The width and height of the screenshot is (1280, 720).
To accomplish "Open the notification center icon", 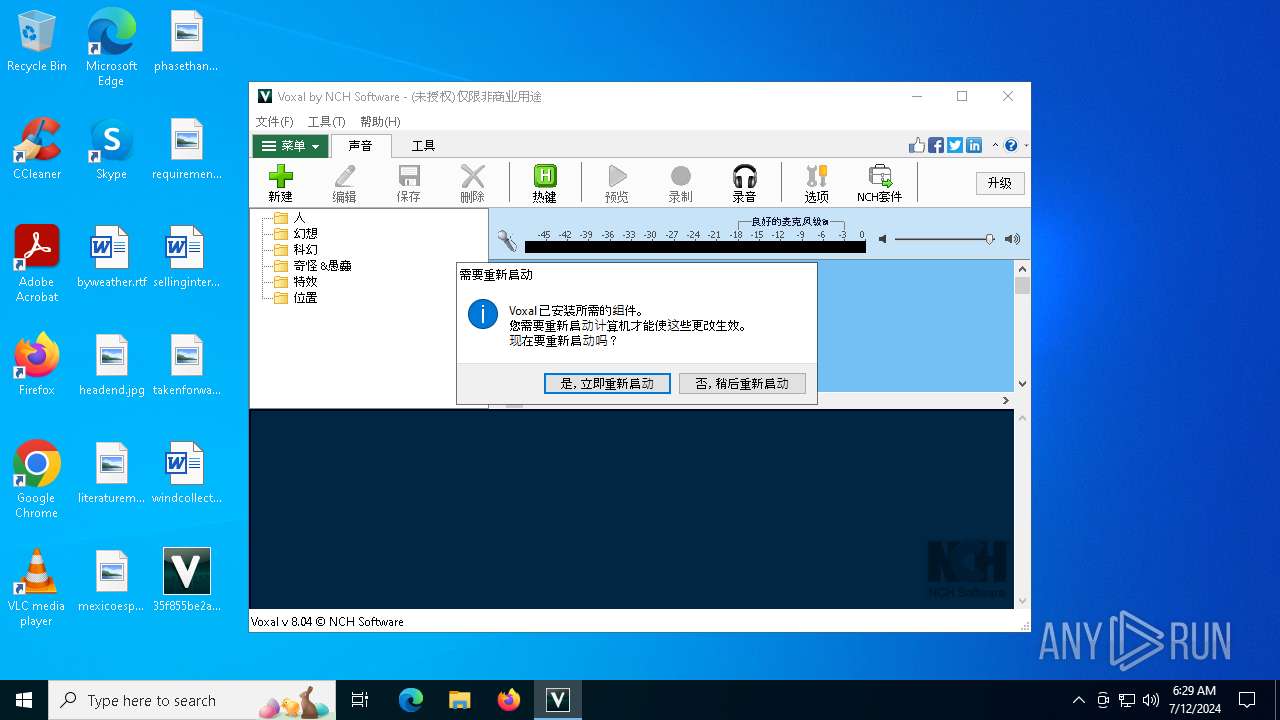I will [x=1247, y=700].
